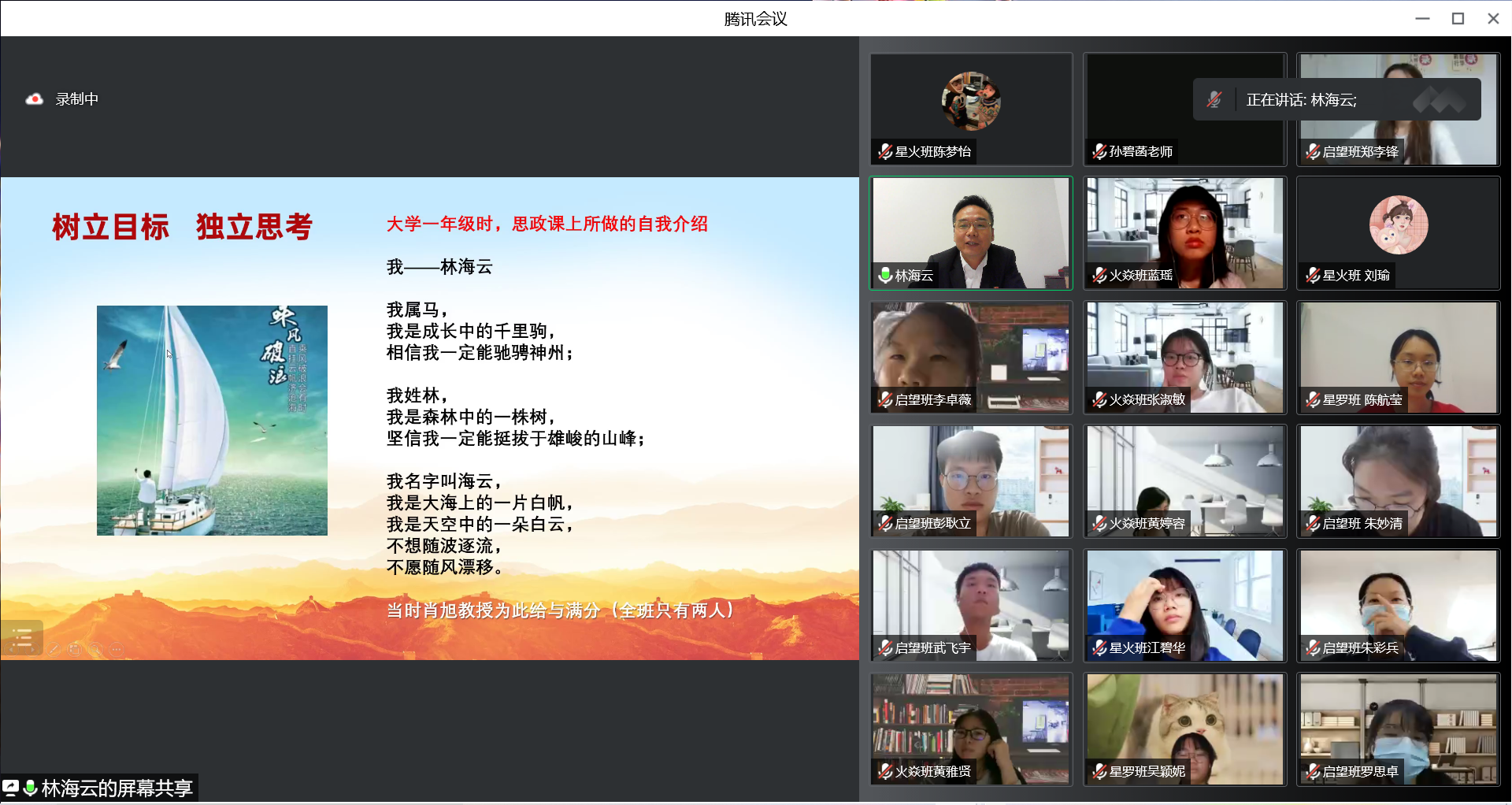Click the cloud recording indicator icon
Image resolution: width=1512 pixels, height=805 pixels.
point(34,99)
